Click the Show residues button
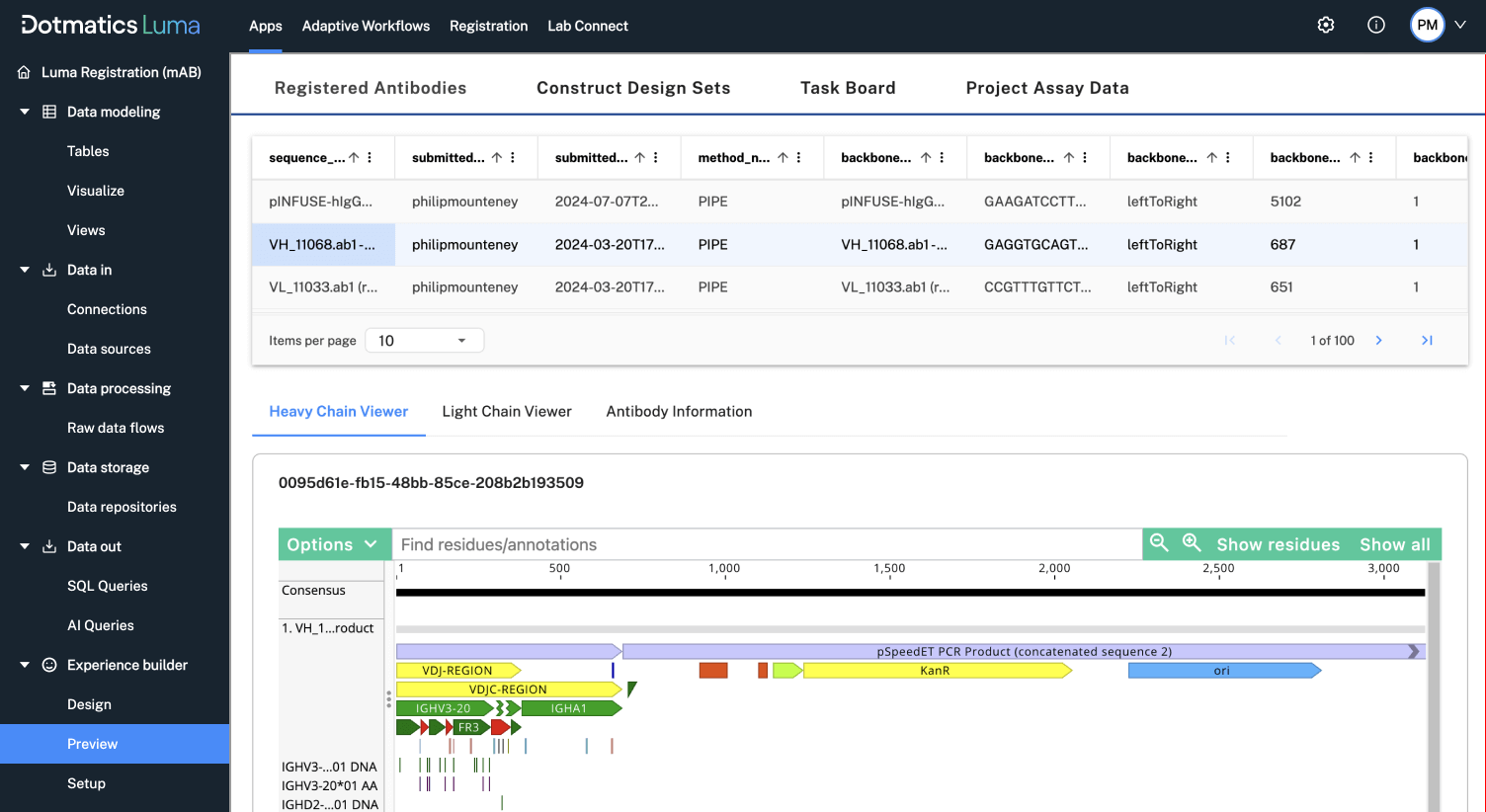Screen dimensions: 1486x812 (x=1278, y=544)
